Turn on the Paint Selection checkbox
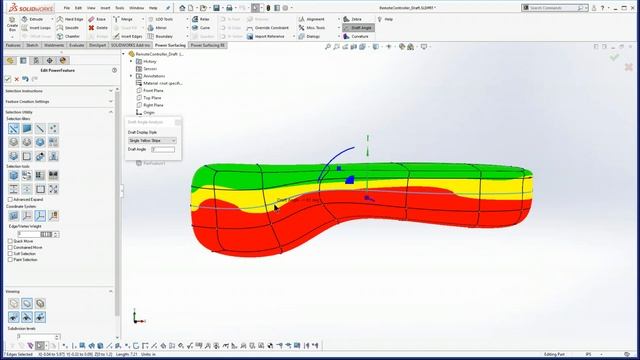The width and height of the screenshot is (640, 360). pyautogui.click(x=10, y=260)
